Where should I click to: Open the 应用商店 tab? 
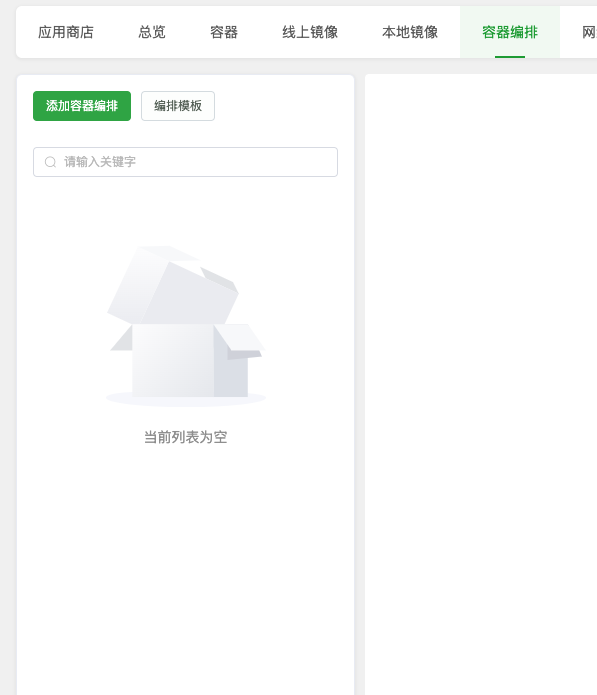66,32
